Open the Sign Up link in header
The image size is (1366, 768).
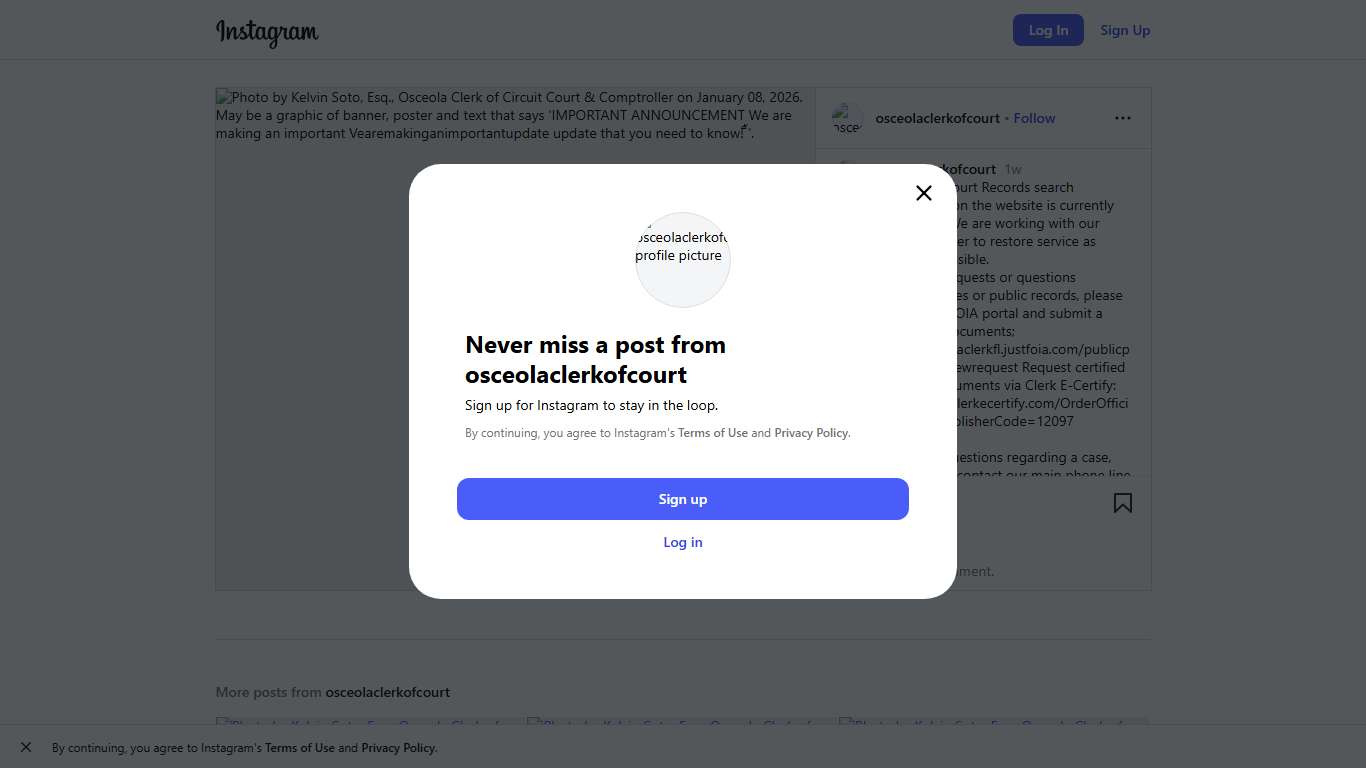pyautogui.click(x=1125, y=30)
